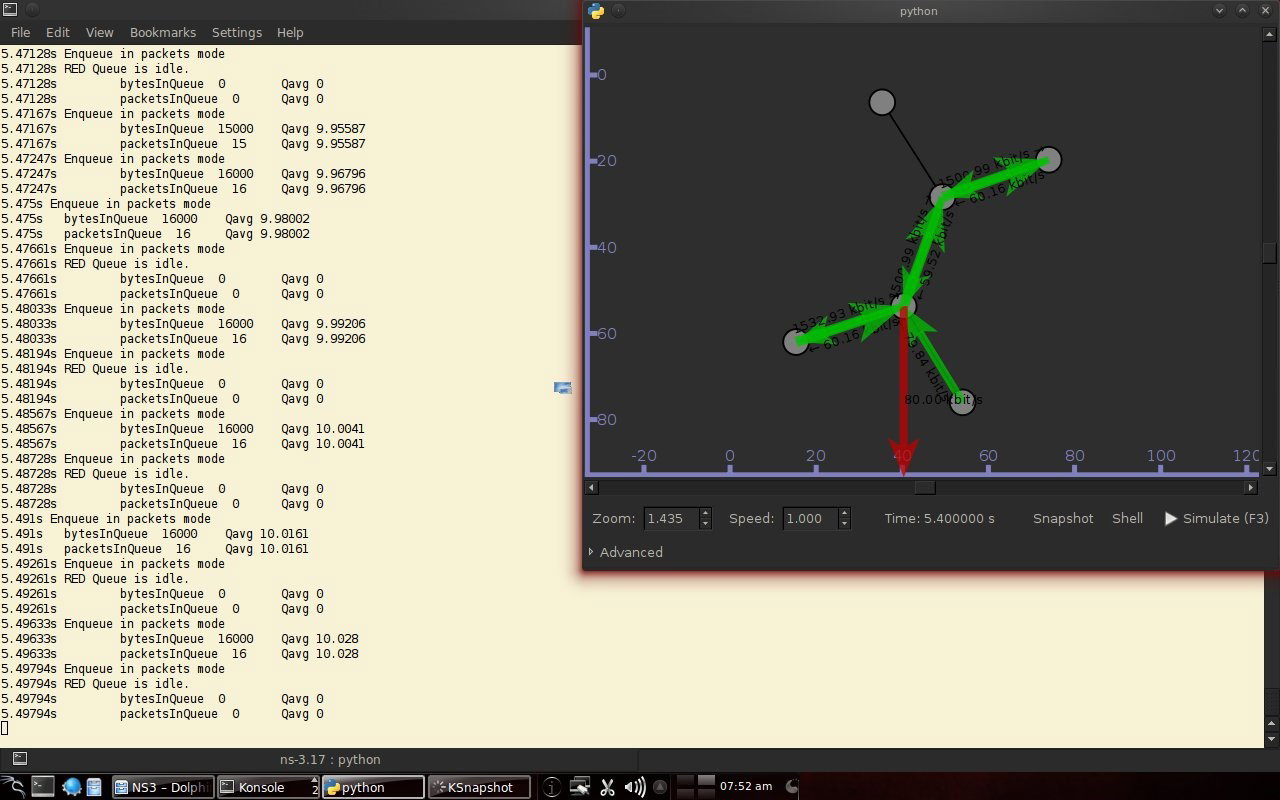
Task: Open the View menu in Konsole
Action: 99,32
